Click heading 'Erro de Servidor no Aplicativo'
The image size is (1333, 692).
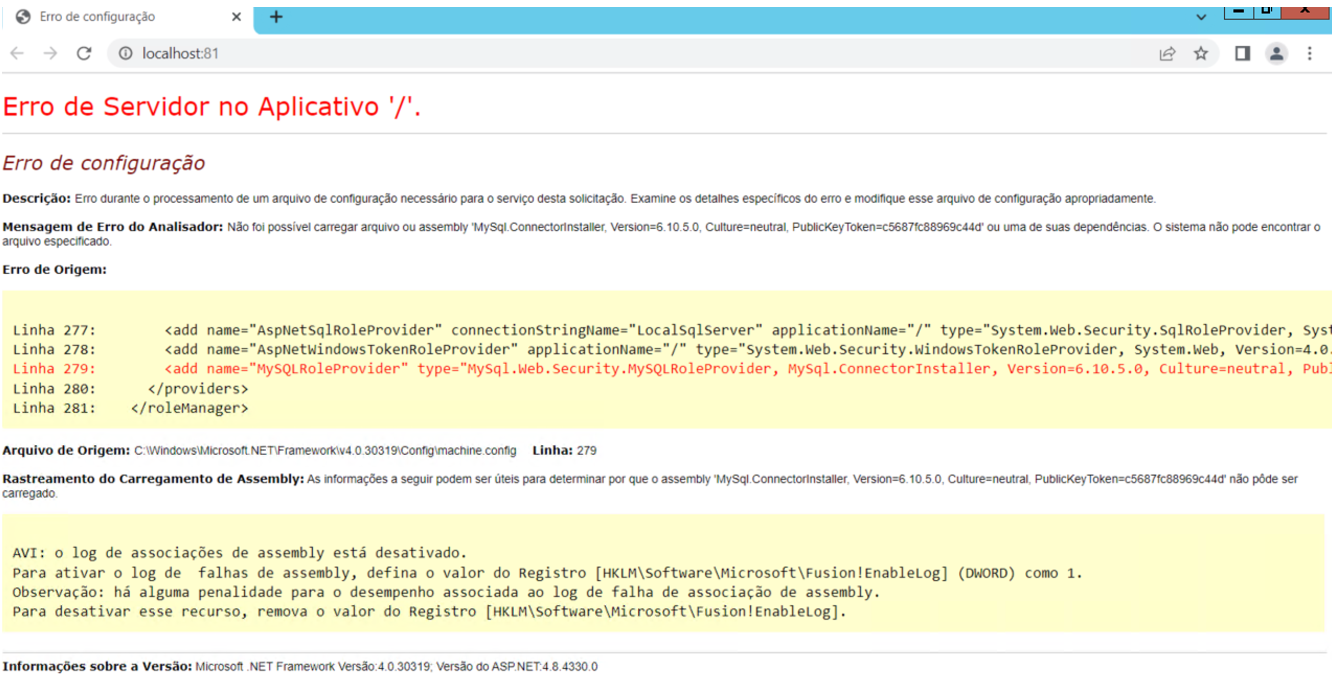212,107
